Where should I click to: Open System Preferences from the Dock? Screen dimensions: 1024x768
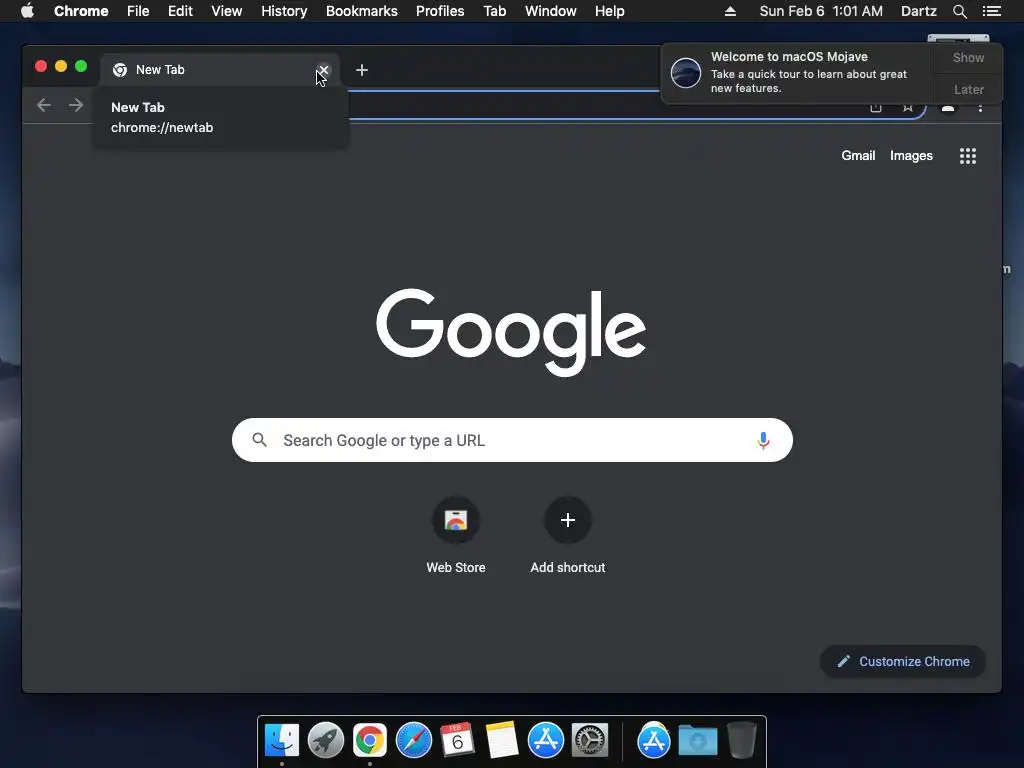click(590, 740)
